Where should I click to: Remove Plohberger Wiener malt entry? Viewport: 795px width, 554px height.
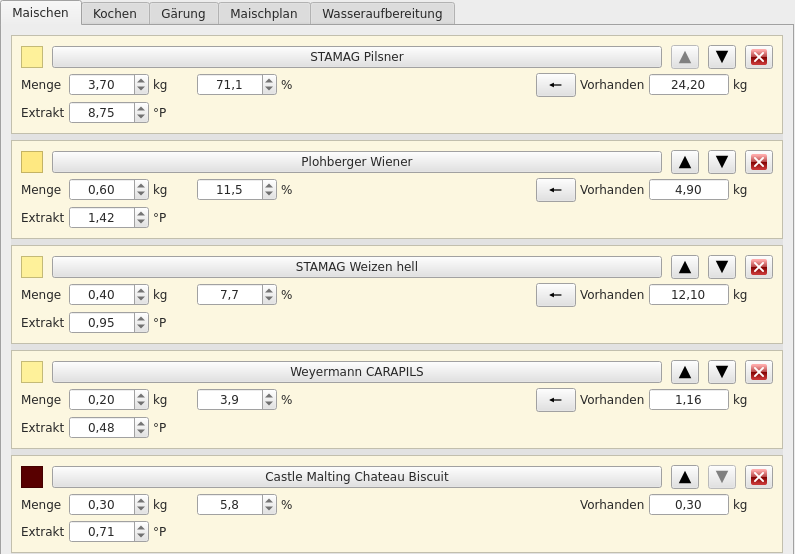tap(758, 162)
